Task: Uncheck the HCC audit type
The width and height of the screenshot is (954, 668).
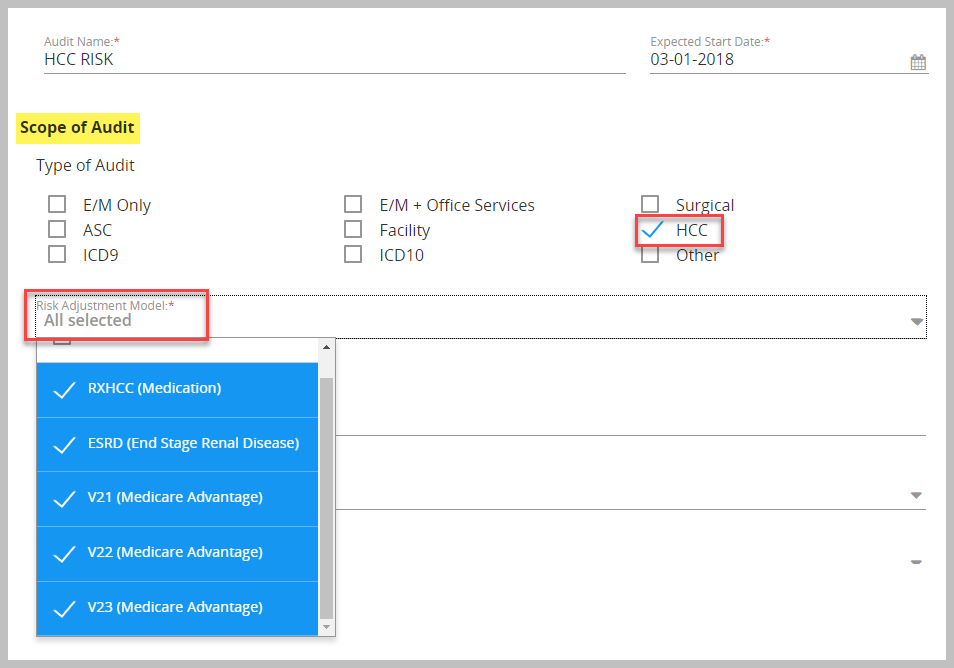Action: (652, 230)
